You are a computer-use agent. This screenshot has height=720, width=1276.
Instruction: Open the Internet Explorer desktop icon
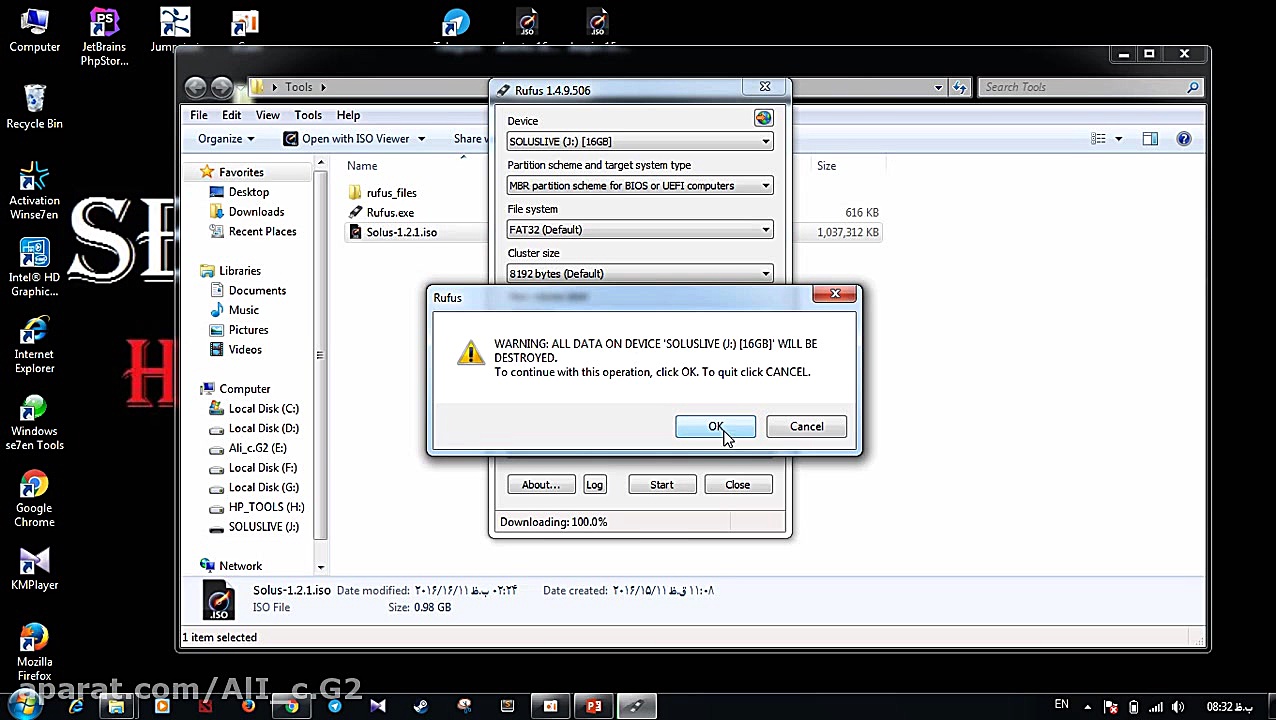(x=34, y=345)
